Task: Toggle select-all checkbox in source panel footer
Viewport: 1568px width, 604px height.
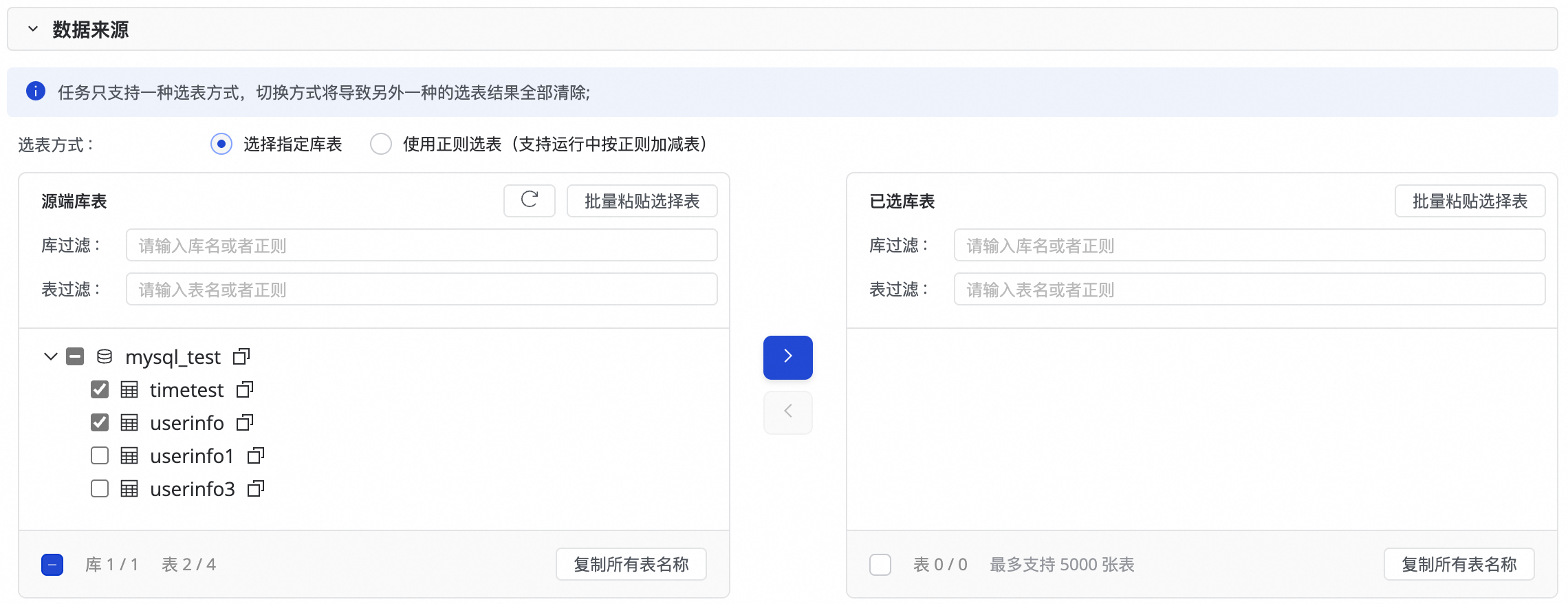Action: pyautogui.click(x=52, y=564)
